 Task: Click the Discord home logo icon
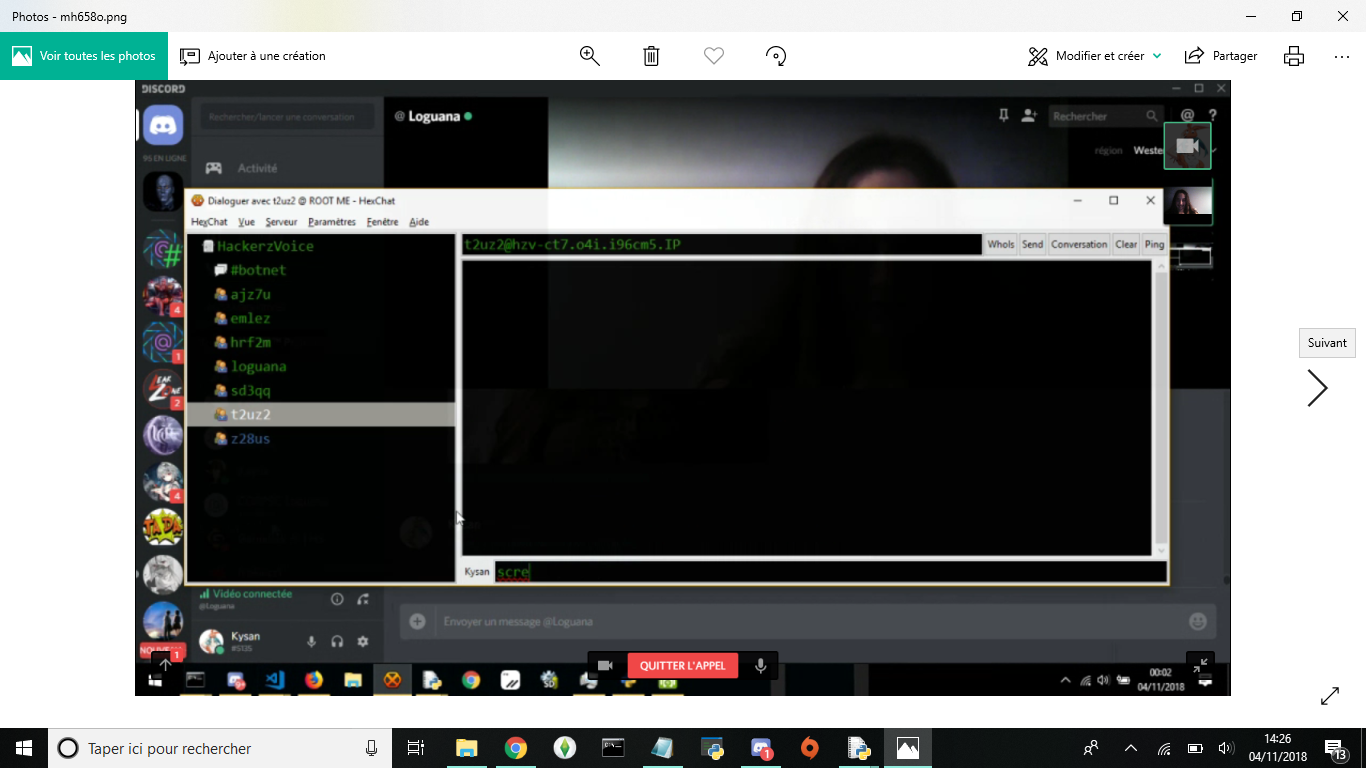[163, 125]
